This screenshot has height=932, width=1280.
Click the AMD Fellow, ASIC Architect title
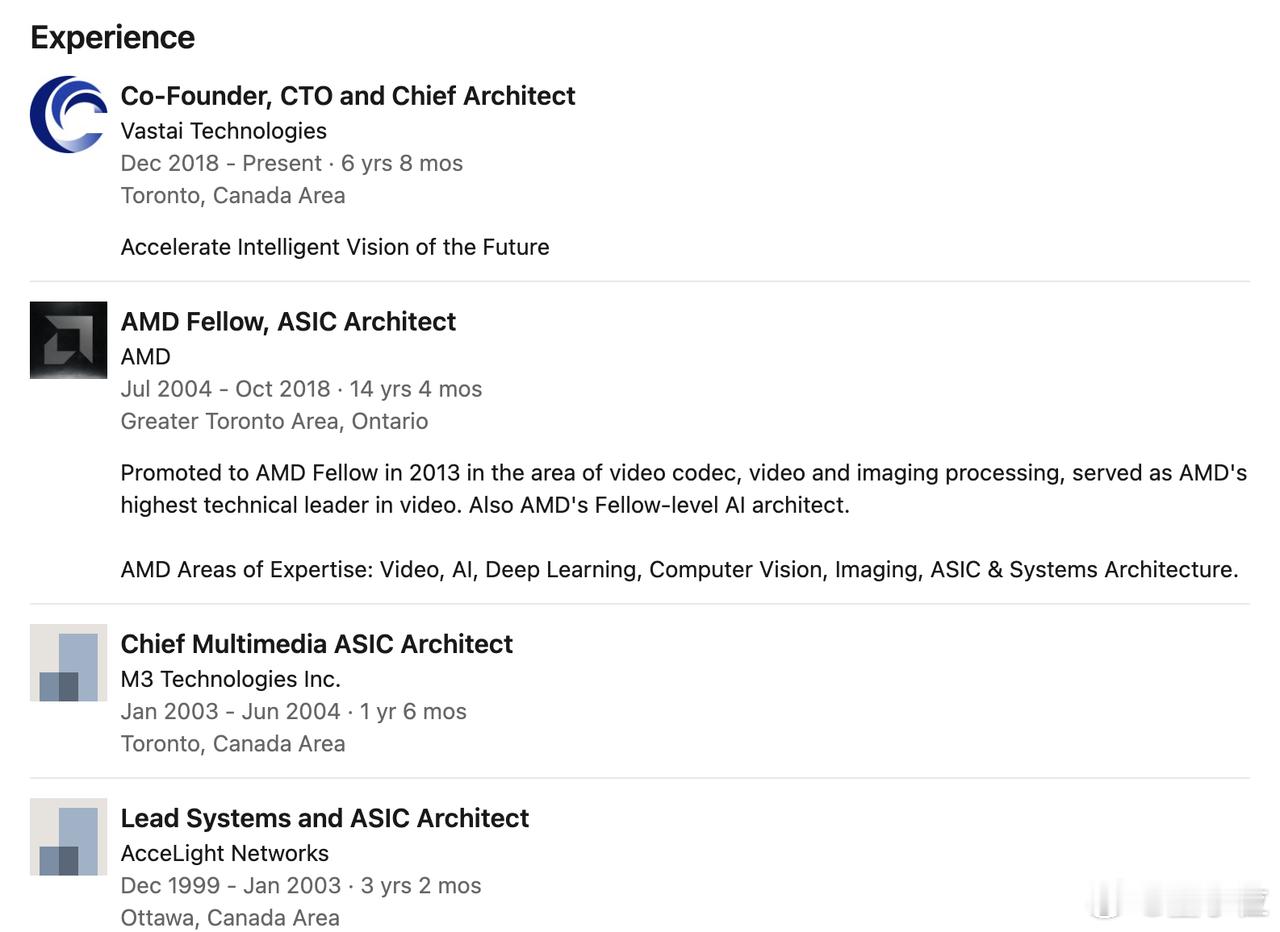(288, 322)
